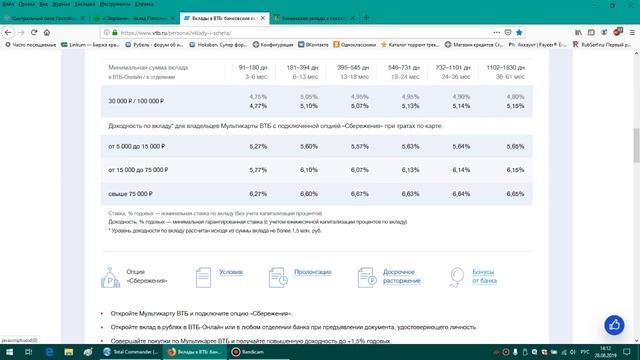This screenshot has width=640, height=360.
Task: Close the active VTB tab
Action: [x=263, y=18]
